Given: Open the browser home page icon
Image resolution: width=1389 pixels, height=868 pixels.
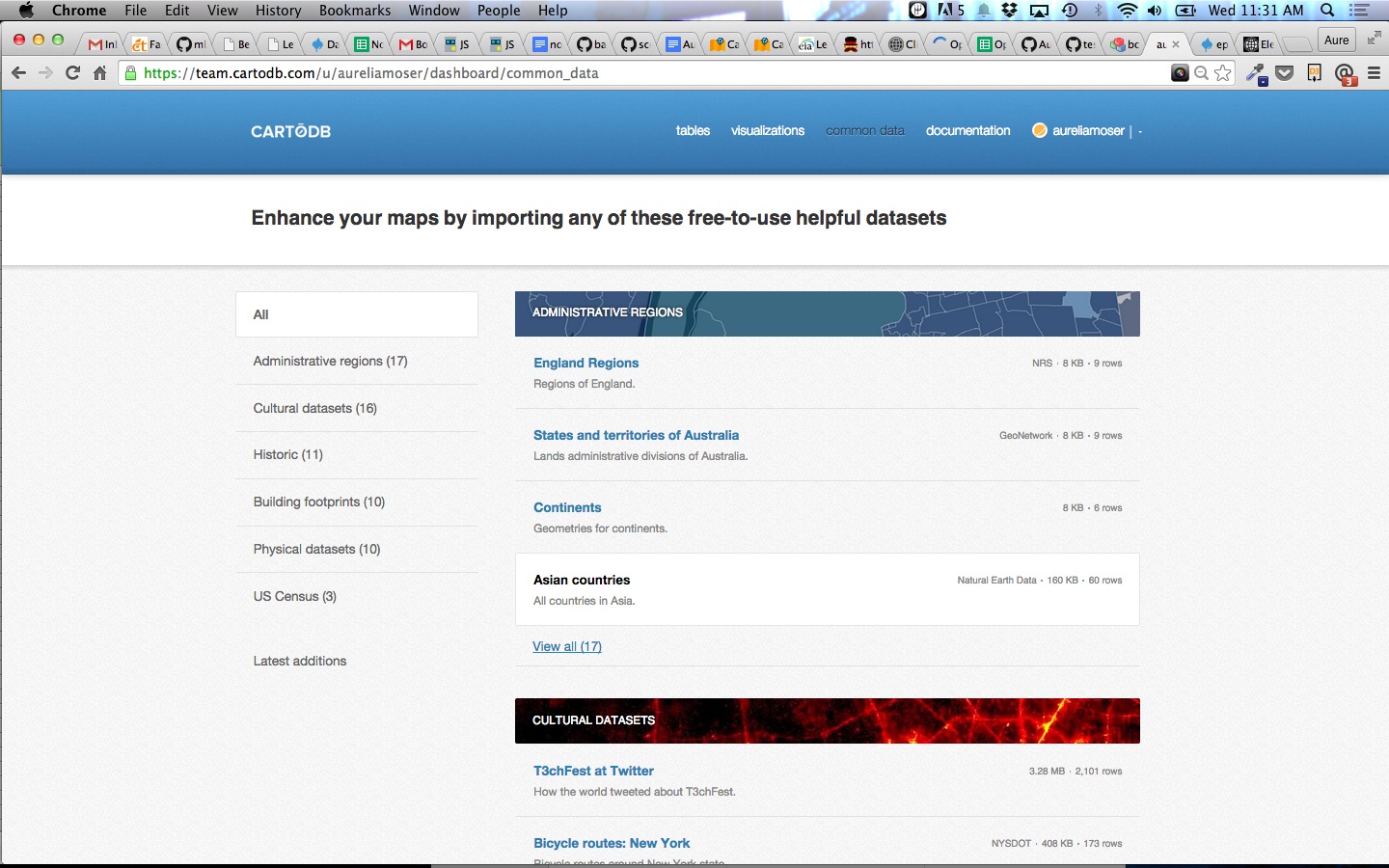Looking at the screenshot, I should pos(99,73).
